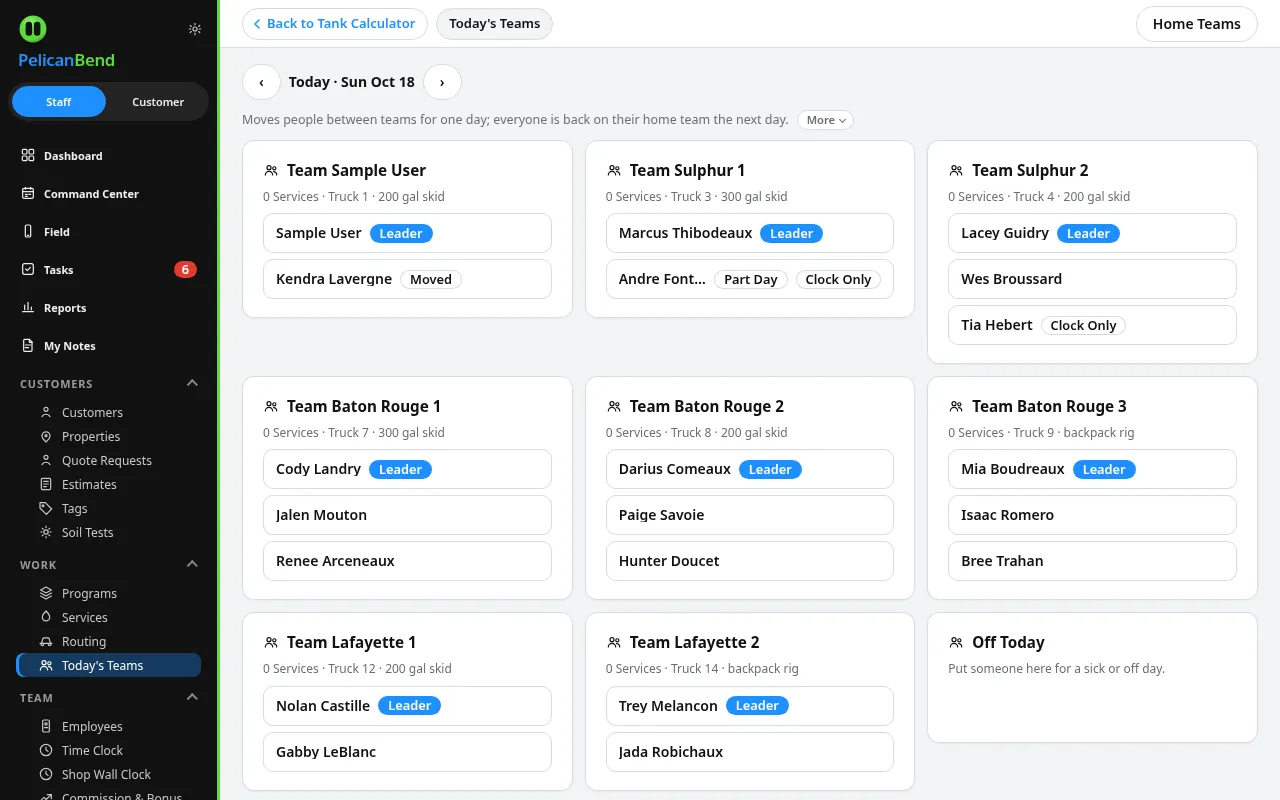This screenshot has width=1280, height=800.
Task: Select Bree Trahan member card
Action: pos(1092,561)
